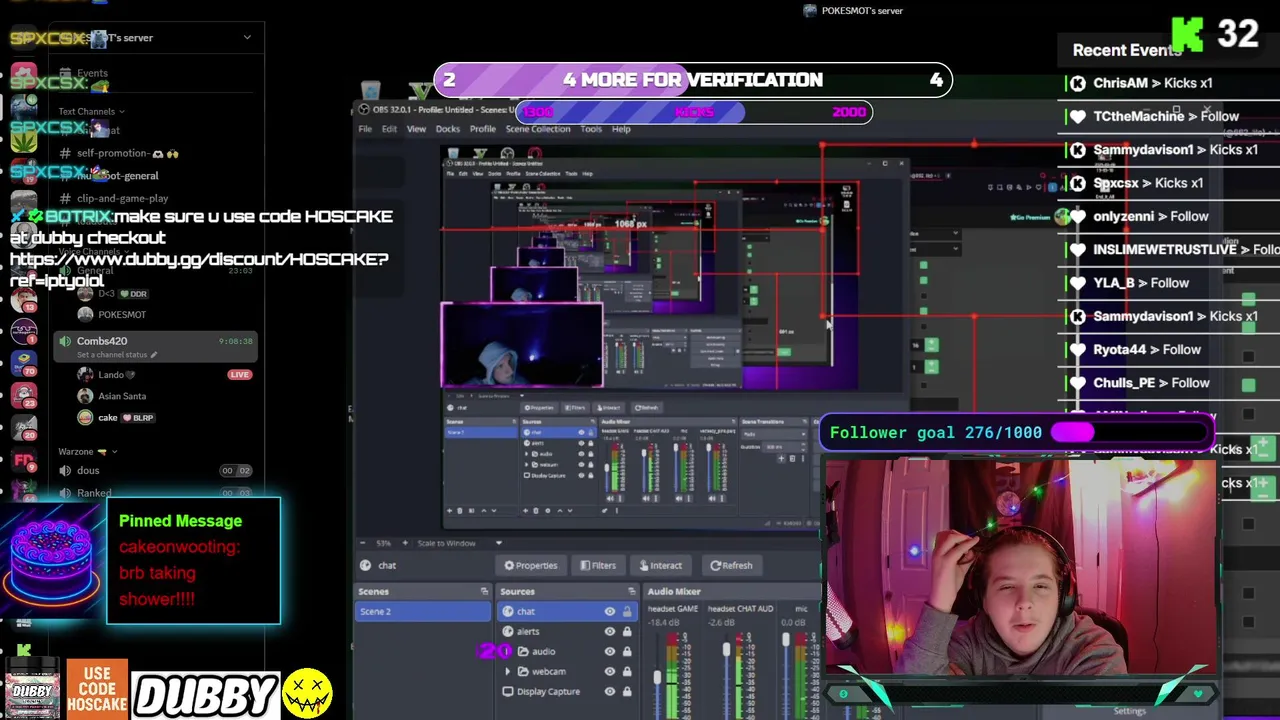Open the File menu in OBS
Viewport: 1280px width, 720px height.
pyautogui.click(x=365, y=129)
